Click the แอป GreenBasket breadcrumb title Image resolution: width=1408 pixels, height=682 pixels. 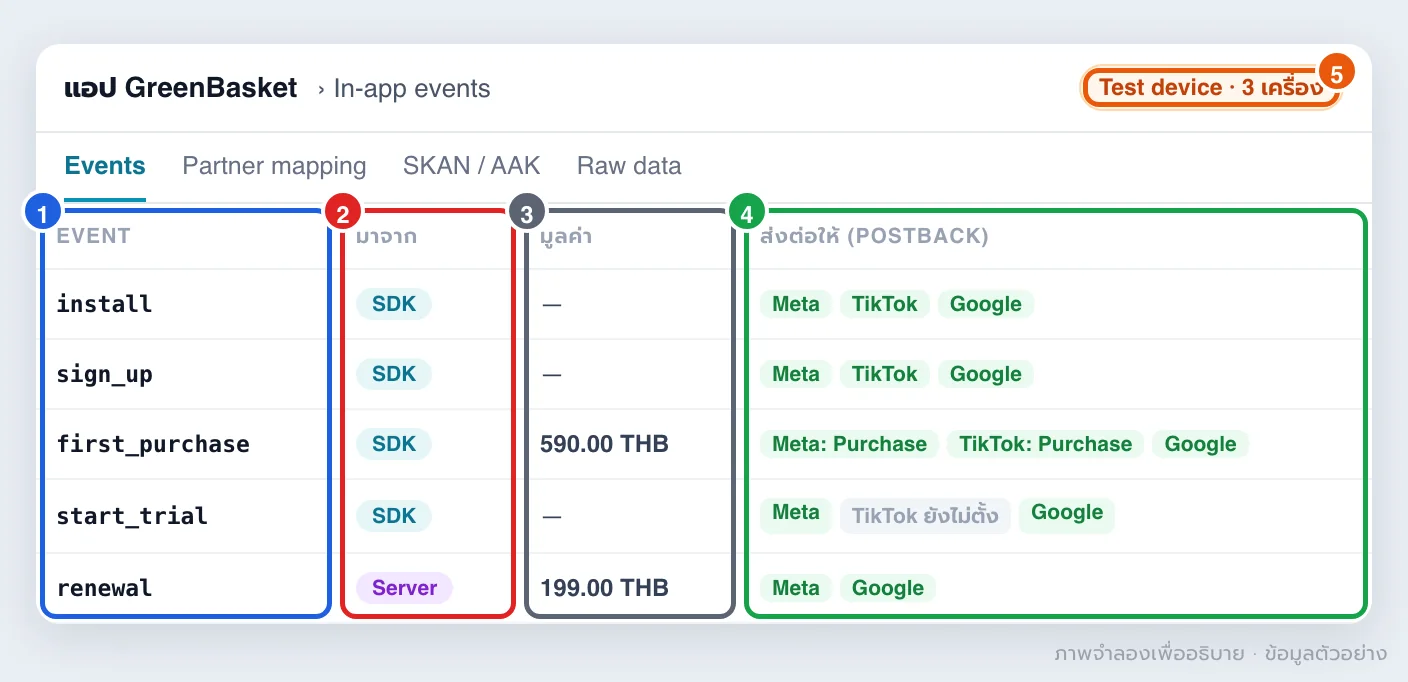pos(181,88)
